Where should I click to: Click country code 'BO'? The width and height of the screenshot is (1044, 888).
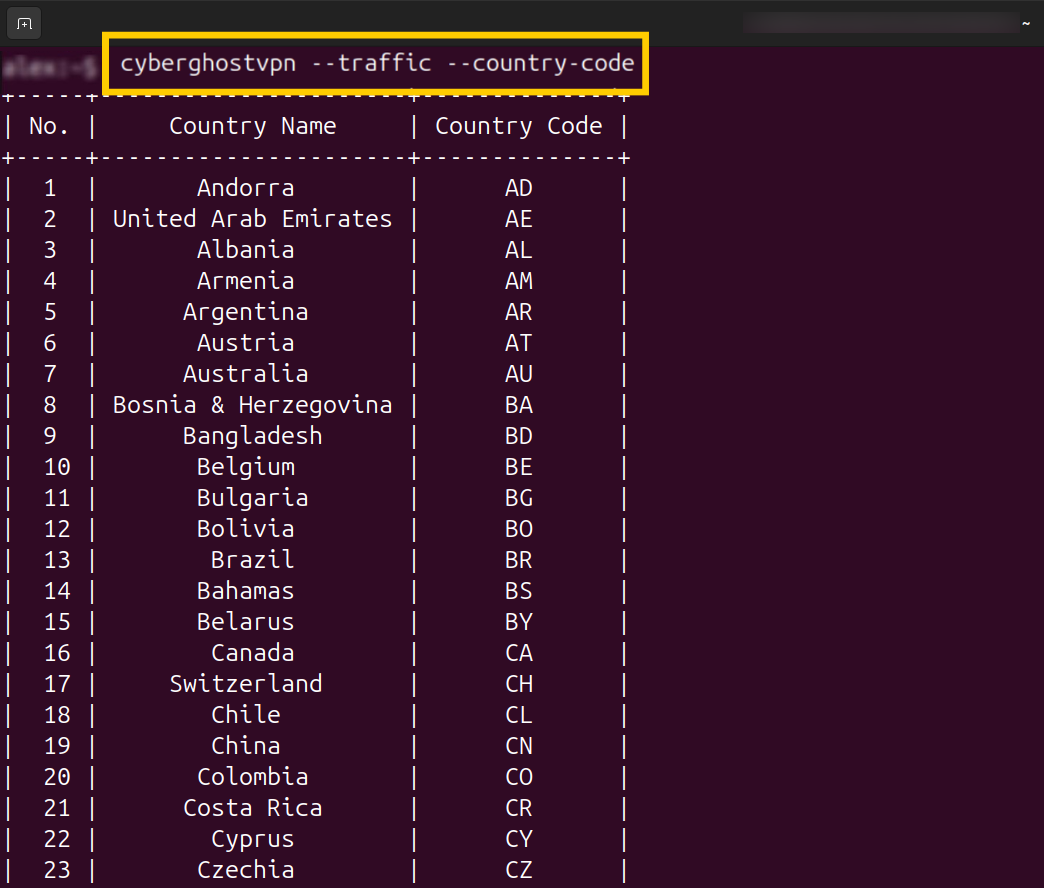pyautogui.click(x=519, y=529)
